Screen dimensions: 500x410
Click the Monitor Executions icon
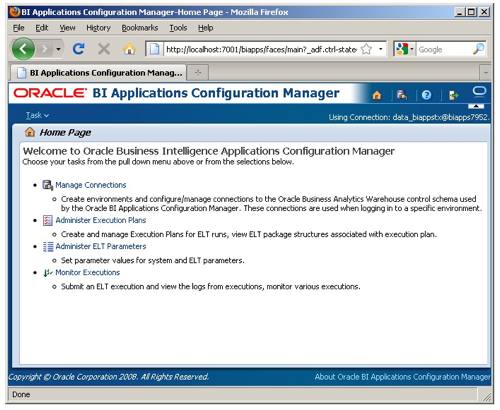[x=48, y=273]
